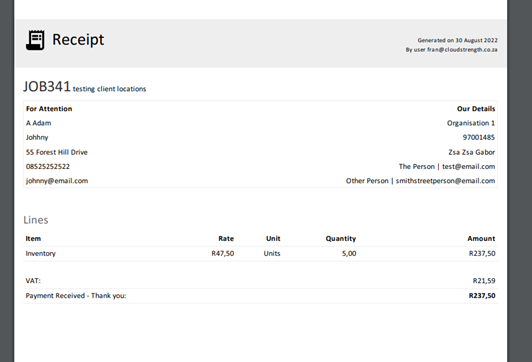
Task: Click the test@email.com contact email
Action: coord(469,167)
